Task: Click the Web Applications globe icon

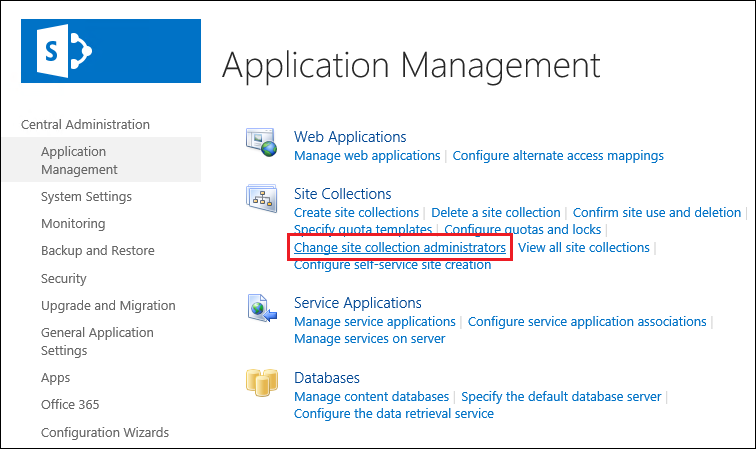Action: [x=261, y=142]
